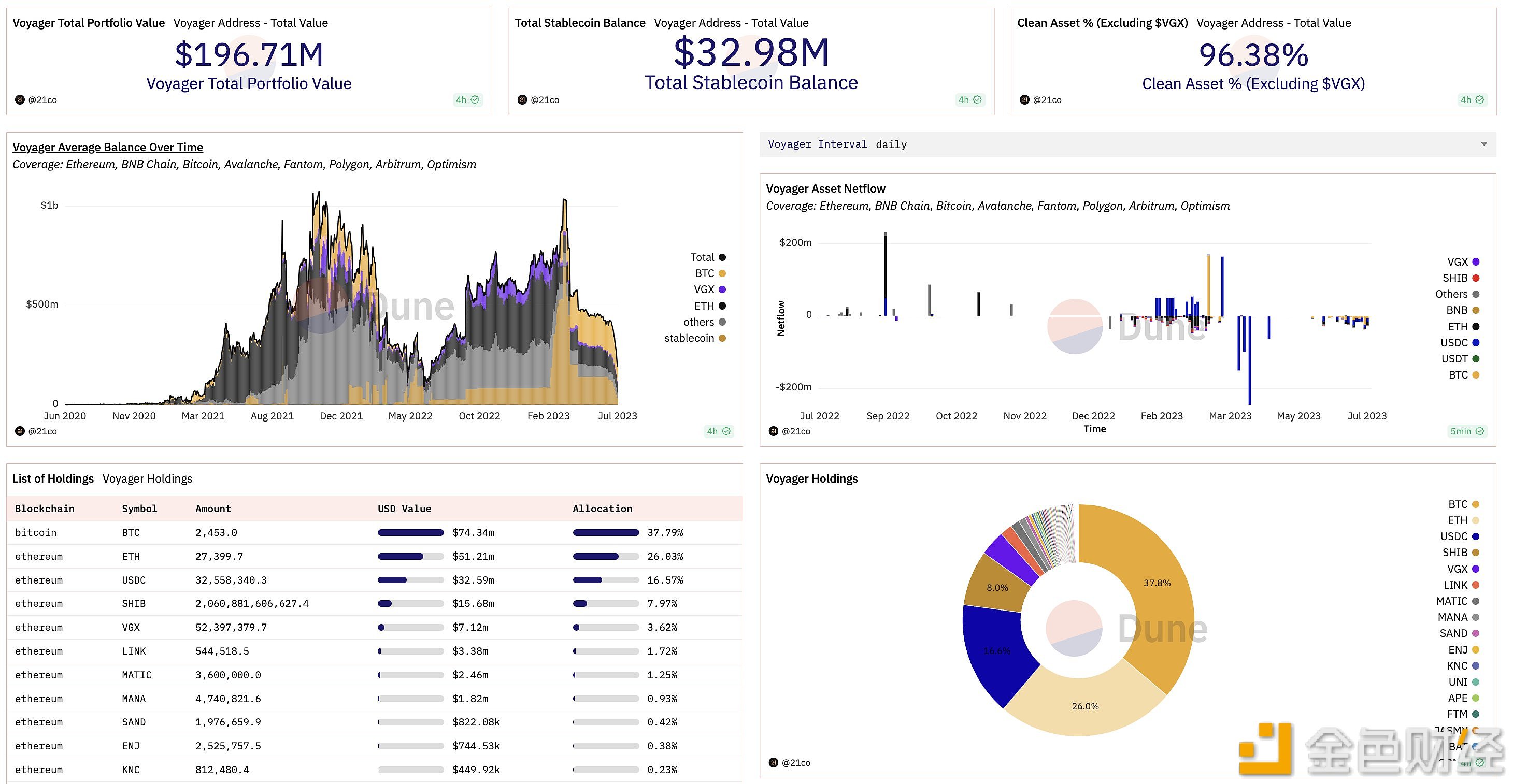Click the 4h refresh badge on Stablecoin Balance card
Image resolution: width=1513 pixels, height=784 pixels.
click(x=969, y=100)
